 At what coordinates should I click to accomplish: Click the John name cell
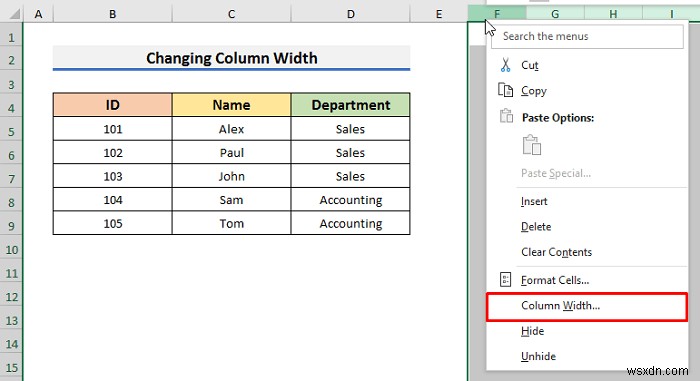(x=231, y=176)
